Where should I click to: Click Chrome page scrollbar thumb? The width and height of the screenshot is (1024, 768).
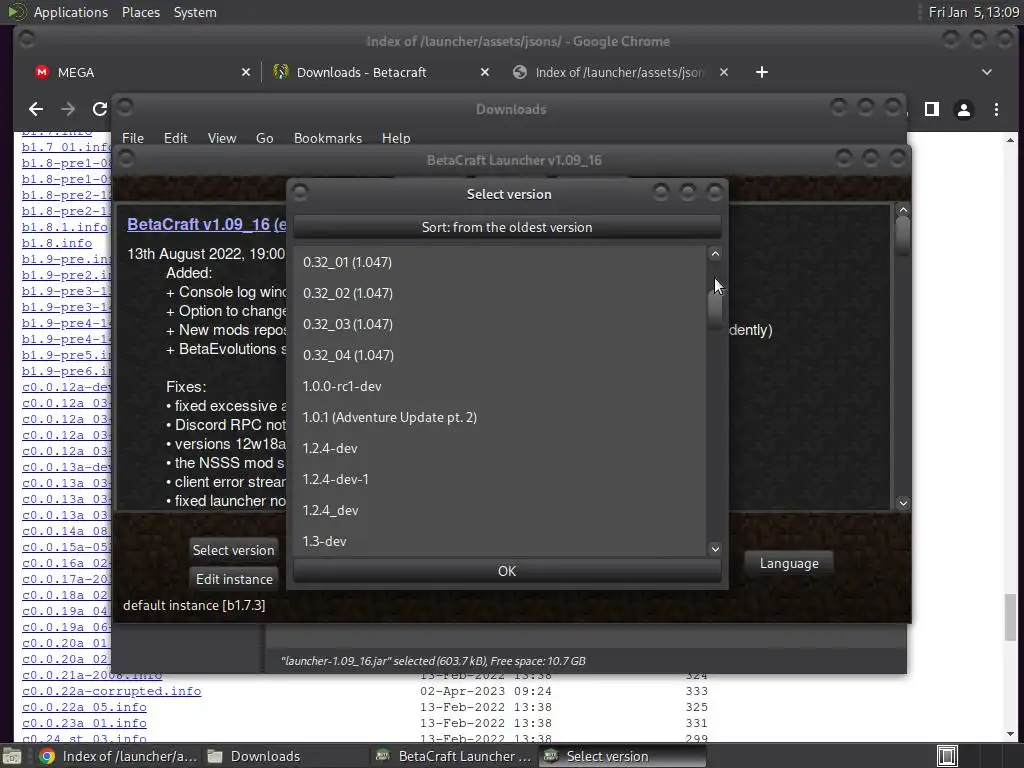[x=1010, y=618]
